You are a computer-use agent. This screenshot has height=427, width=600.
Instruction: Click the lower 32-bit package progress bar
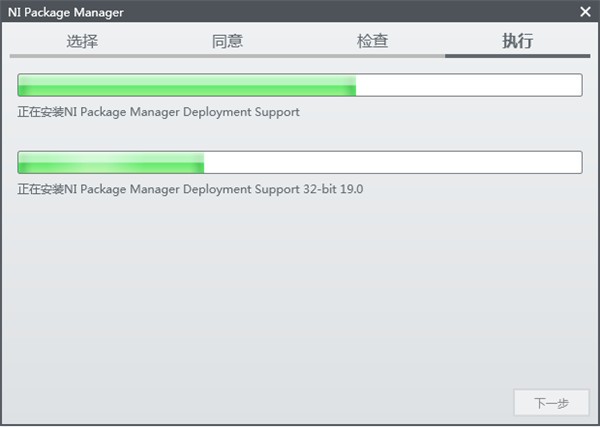click(300, 162)
